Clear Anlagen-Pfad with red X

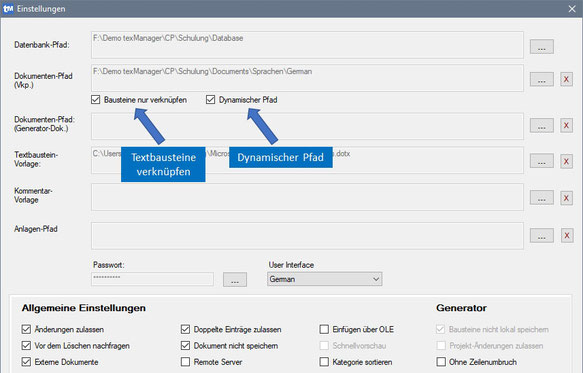click(x=566, y=235)
